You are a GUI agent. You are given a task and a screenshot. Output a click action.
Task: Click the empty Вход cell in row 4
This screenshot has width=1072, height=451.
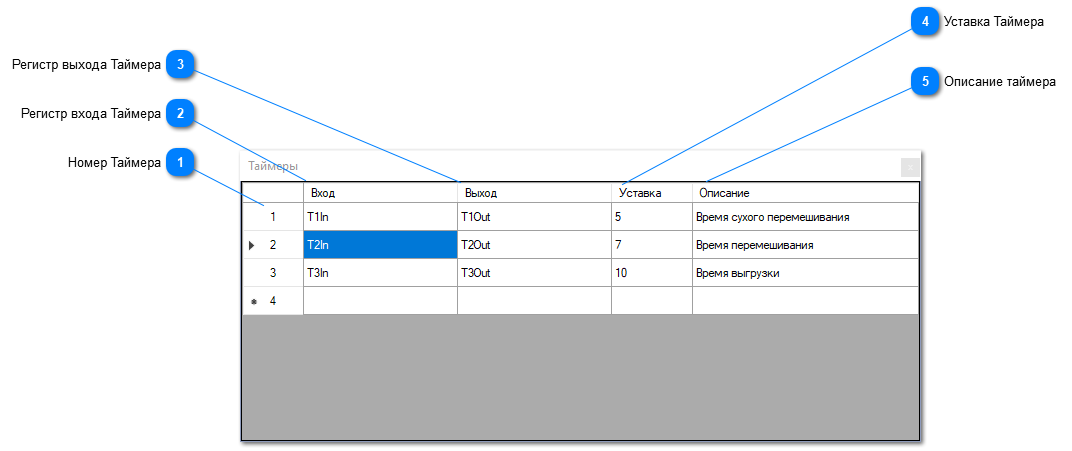click(x=380, y=301)
